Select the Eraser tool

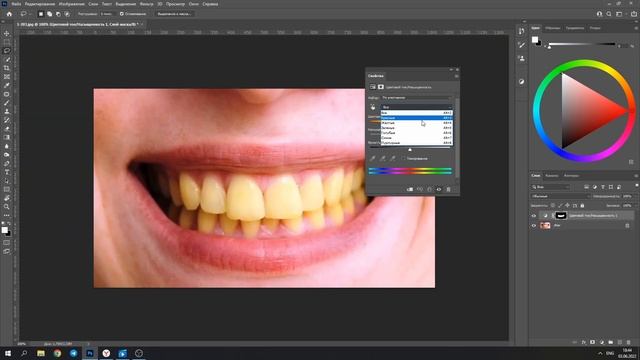pos(7,129)
